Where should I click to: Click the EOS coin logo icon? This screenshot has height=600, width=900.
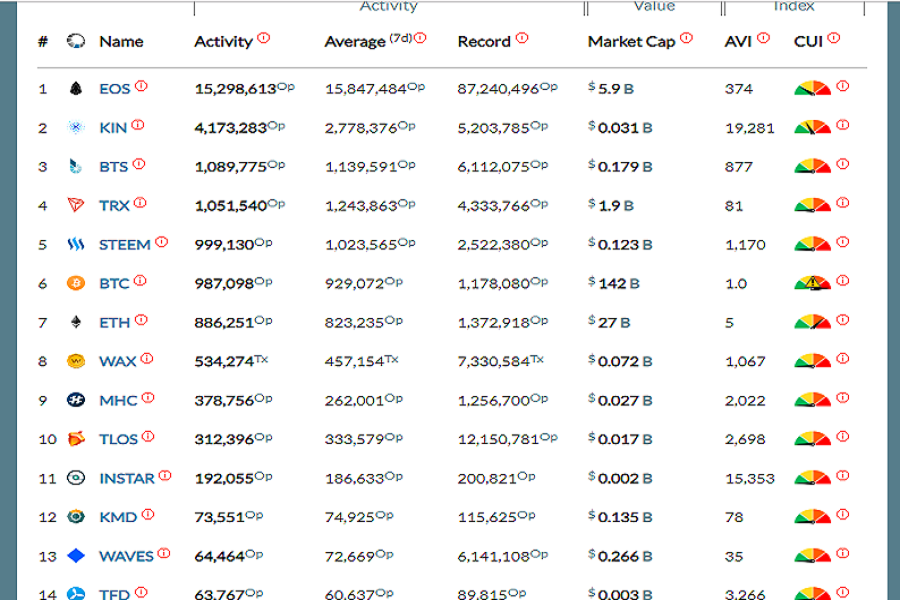(75, 88)
